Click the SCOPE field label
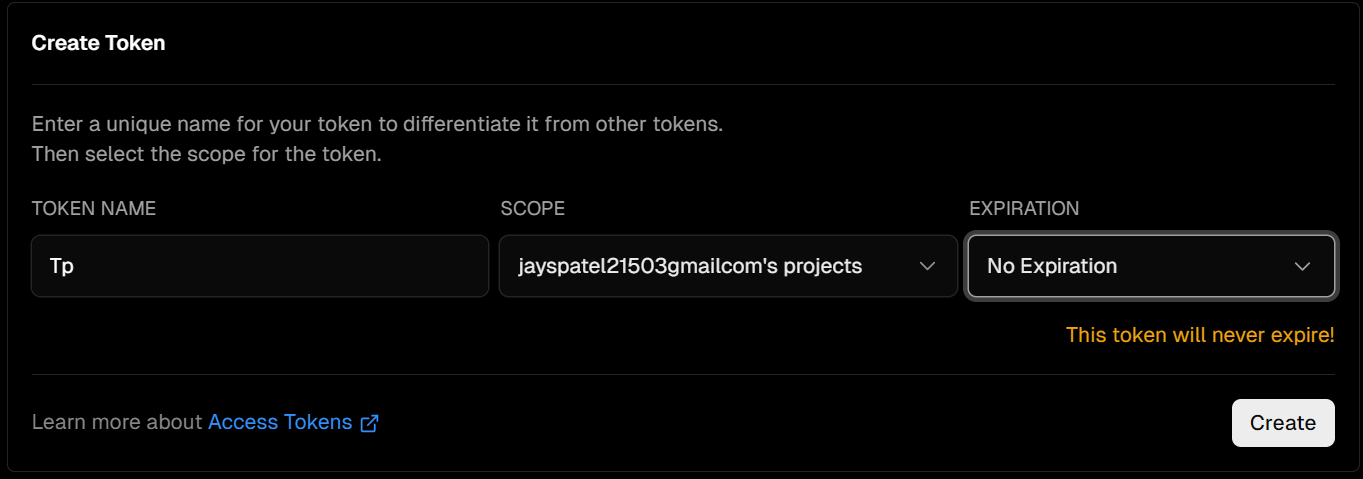This screenshot has height=479, width=1363. pyautogui.click(x=532, y=209)
